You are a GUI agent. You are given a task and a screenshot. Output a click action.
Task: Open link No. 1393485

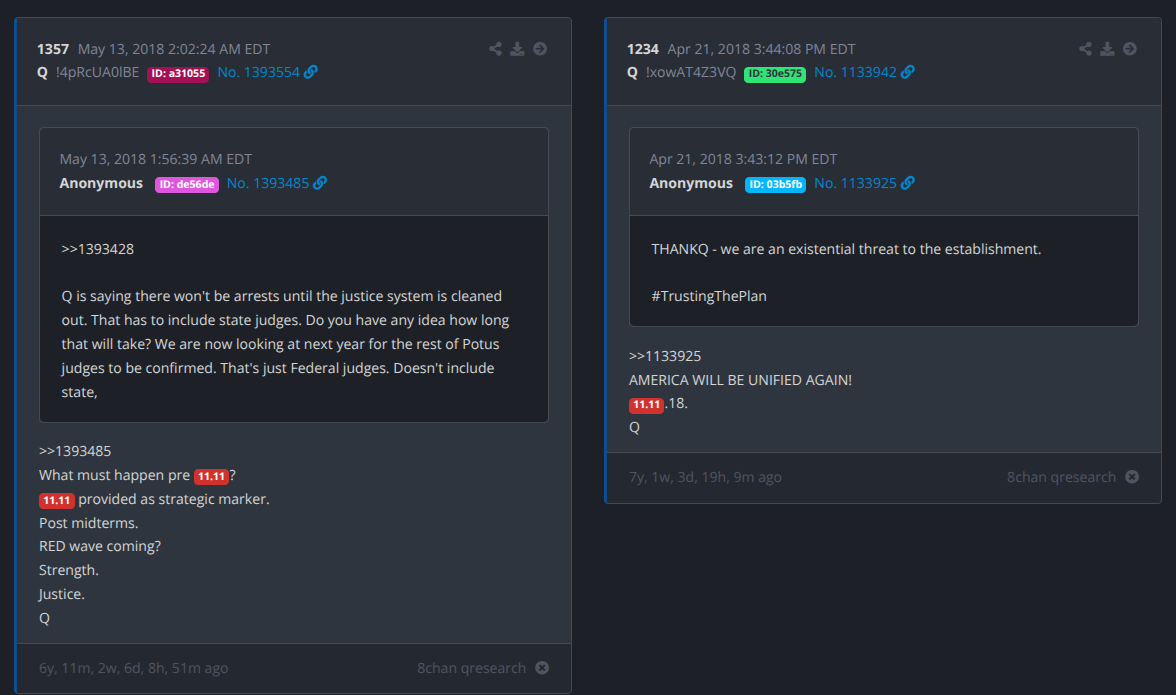click(x=268, y=183)
